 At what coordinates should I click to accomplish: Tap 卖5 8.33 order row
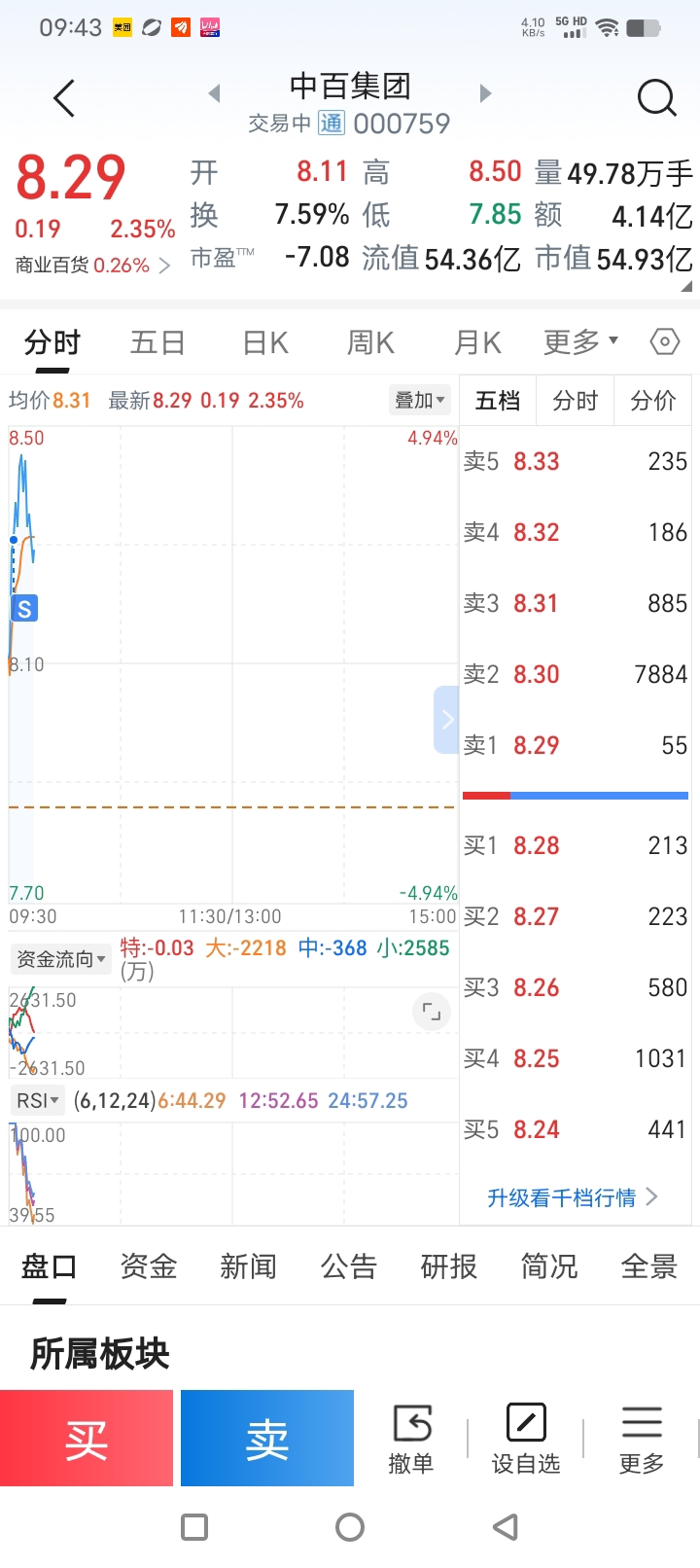(x=576, y=461)
